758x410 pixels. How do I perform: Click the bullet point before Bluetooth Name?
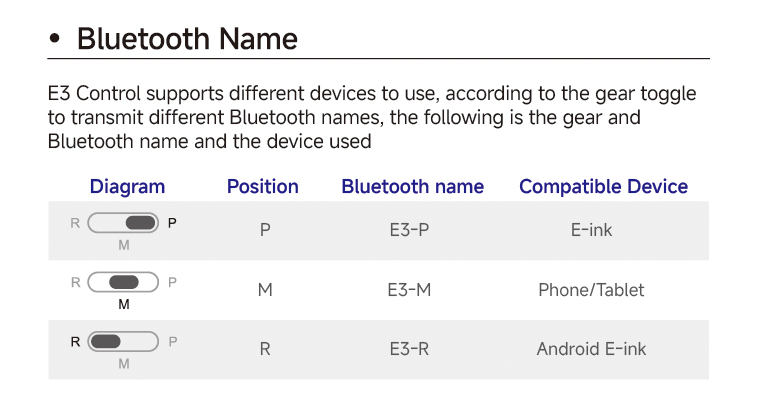pos(56,39)
